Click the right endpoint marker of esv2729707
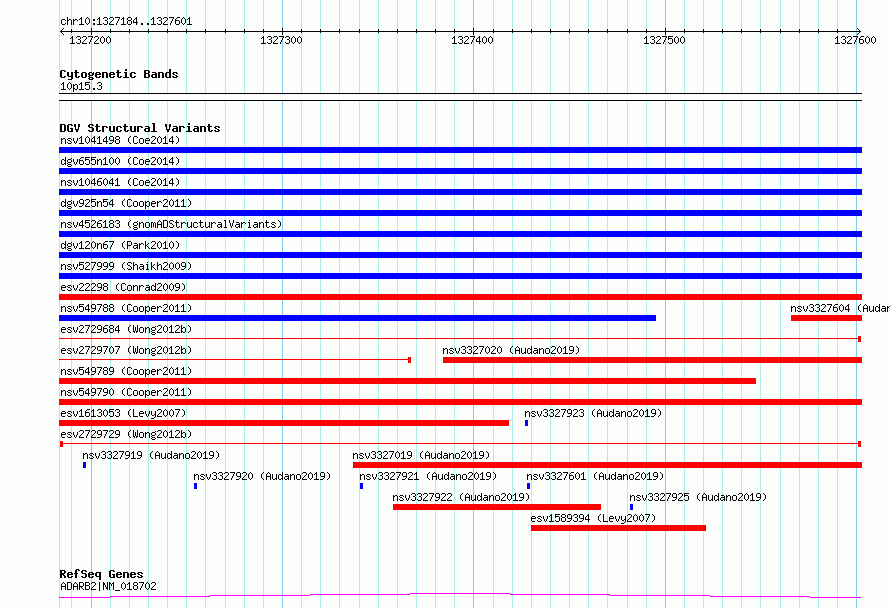Viewport: 890px width, 608px height. click(410, 360)
